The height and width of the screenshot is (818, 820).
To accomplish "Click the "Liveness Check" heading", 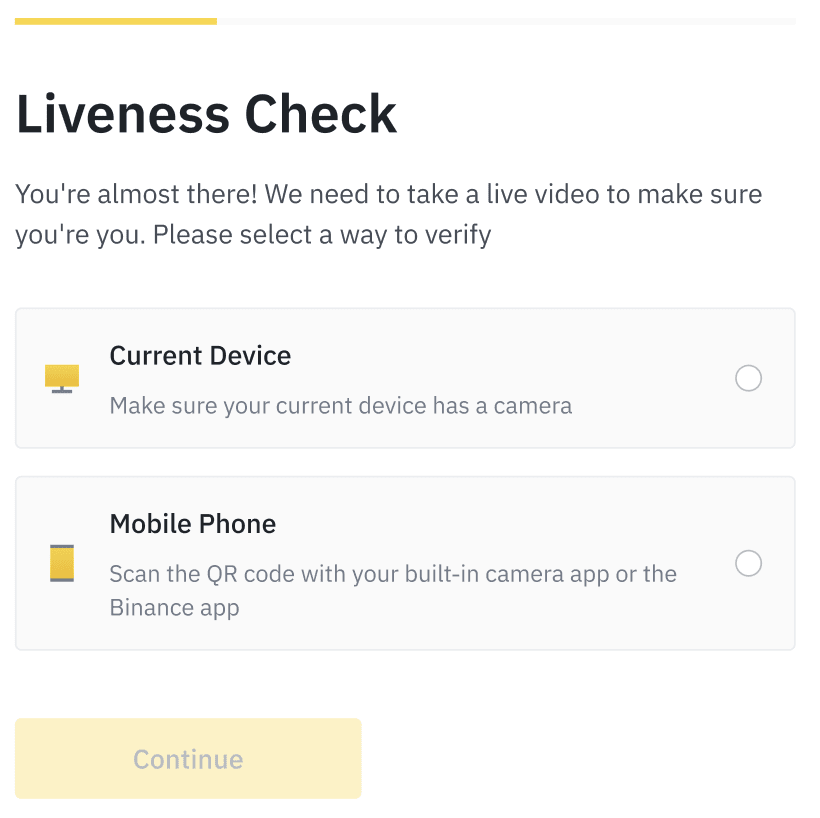I will point(206,114).
